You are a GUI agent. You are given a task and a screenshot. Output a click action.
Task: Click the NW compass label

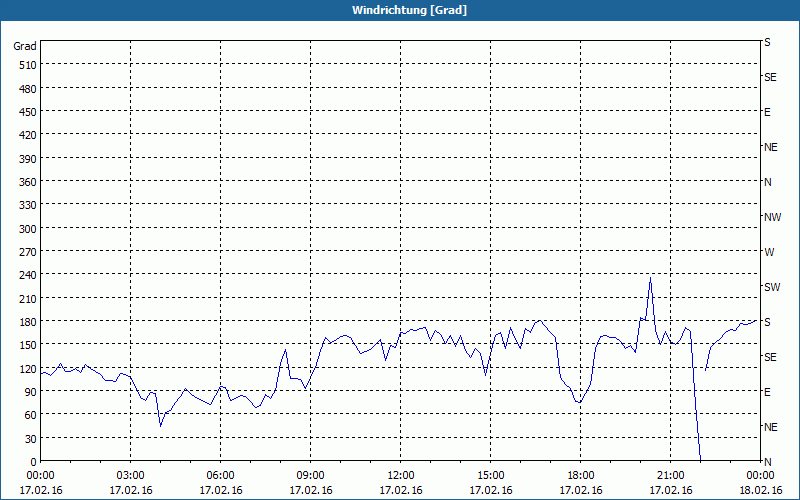[772, 217]
